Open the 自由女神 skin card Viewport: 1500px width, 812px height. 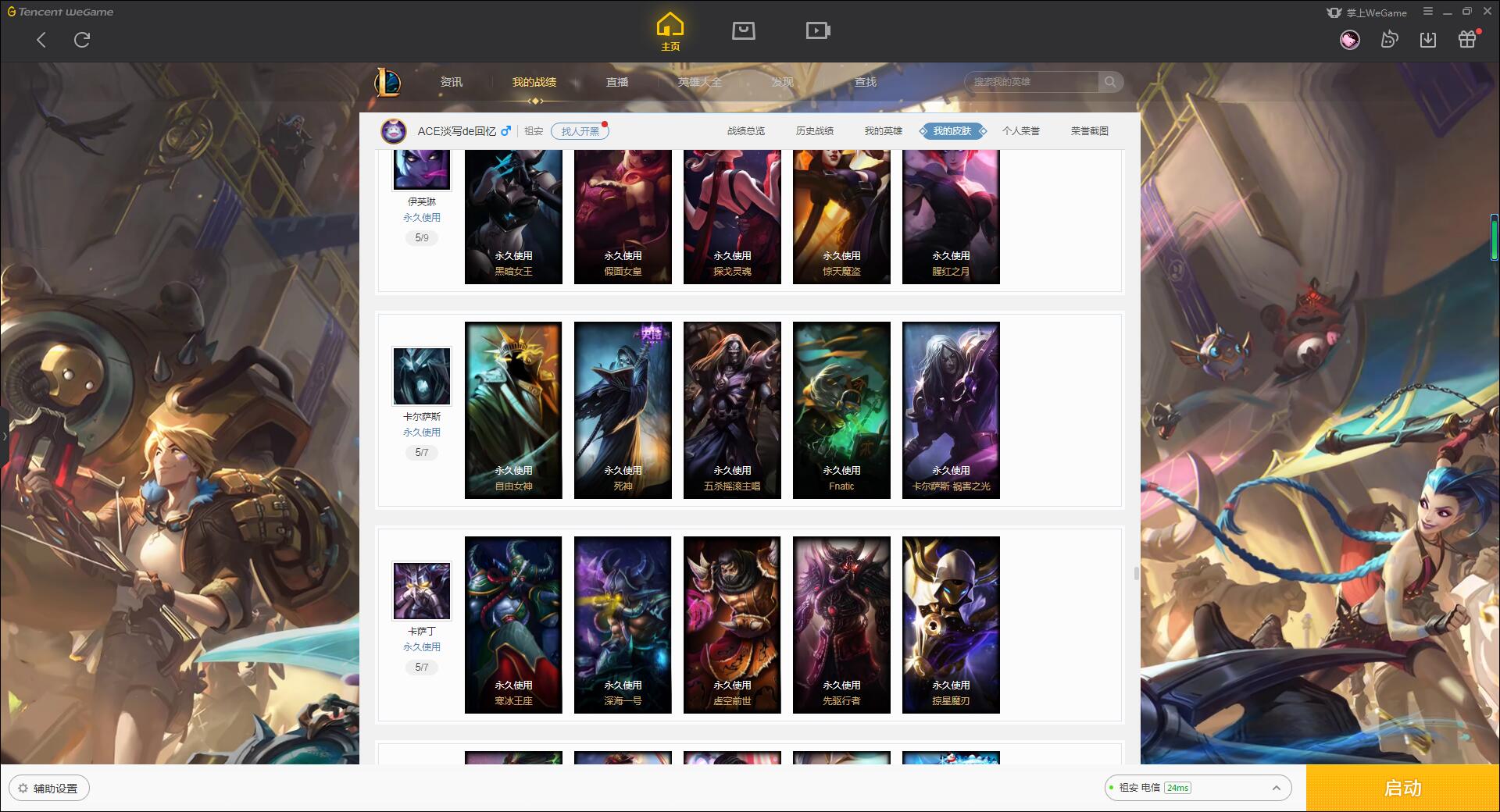click(x=513, y=410)
